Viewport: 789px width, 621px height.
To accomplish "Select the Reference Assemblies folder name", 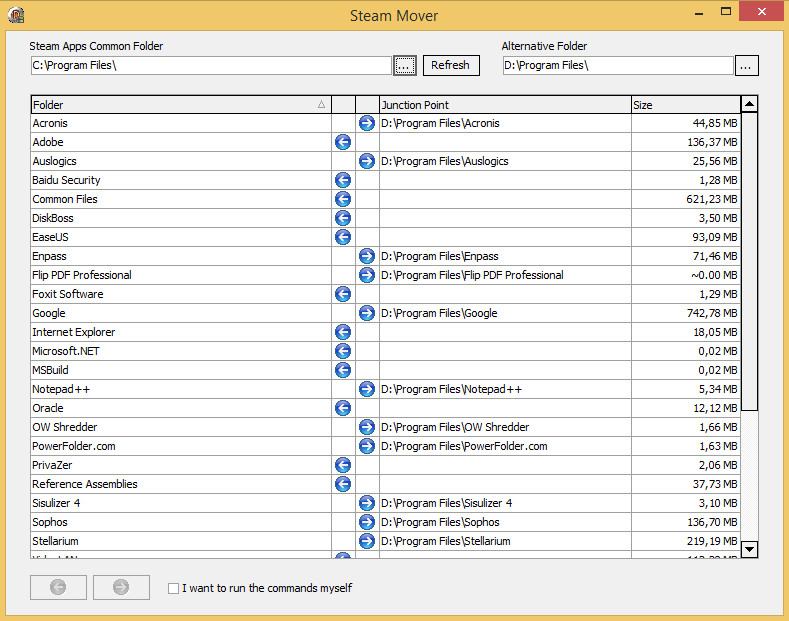I will [x=85, y=484].
